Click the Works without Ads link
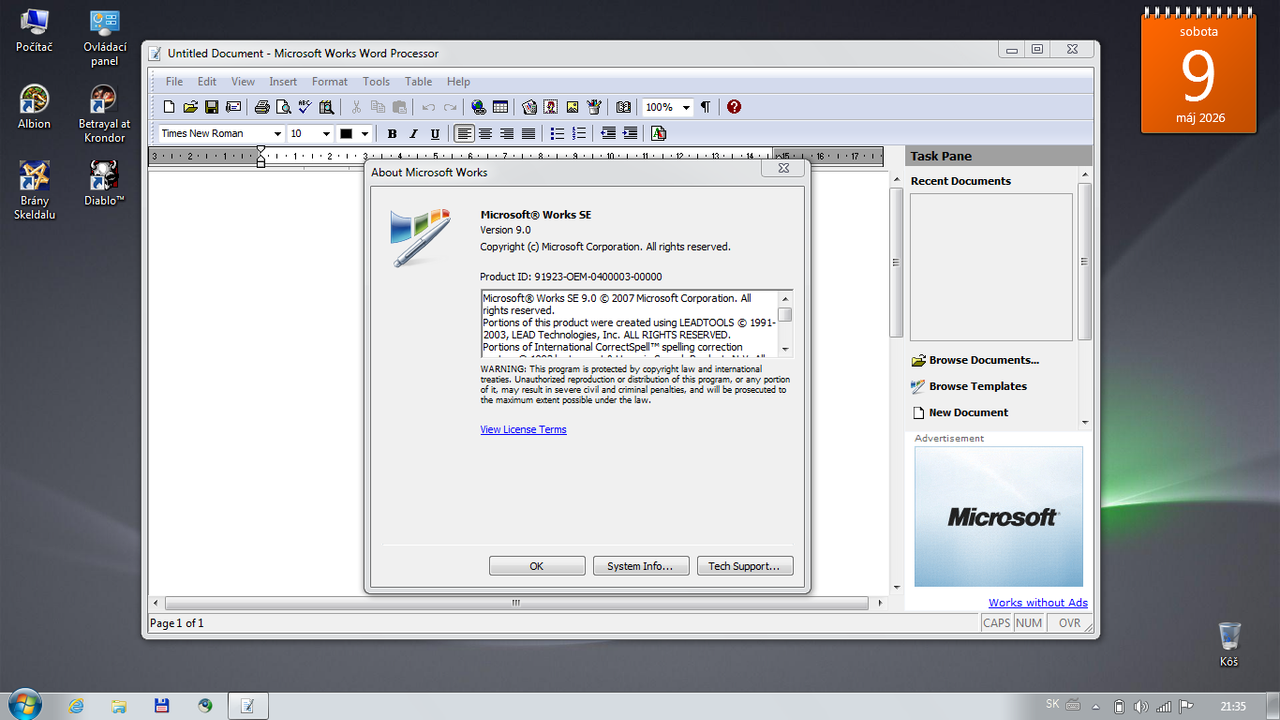This screenshot has height=720, width=1280. (1038, 603)
